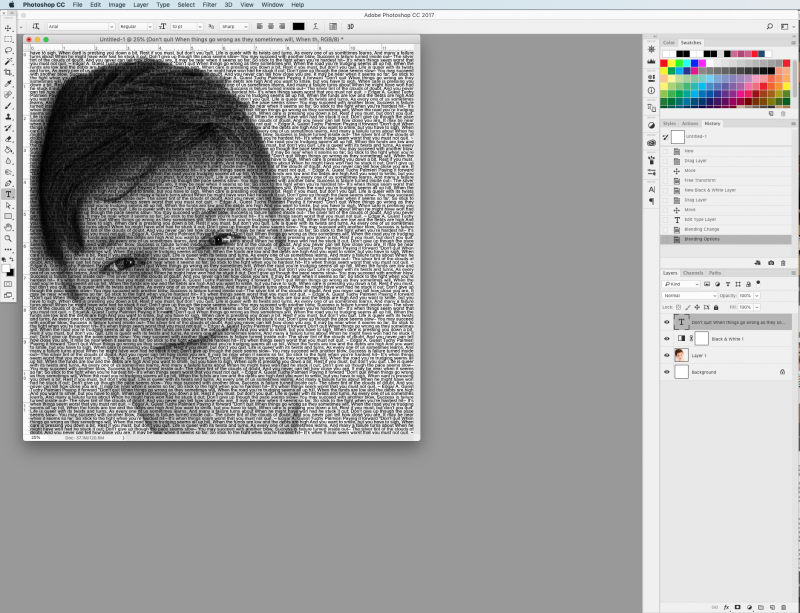Screen dimensions: 800x613
Task: Toggle lock all padlock icon
Action: coord(716,307)
